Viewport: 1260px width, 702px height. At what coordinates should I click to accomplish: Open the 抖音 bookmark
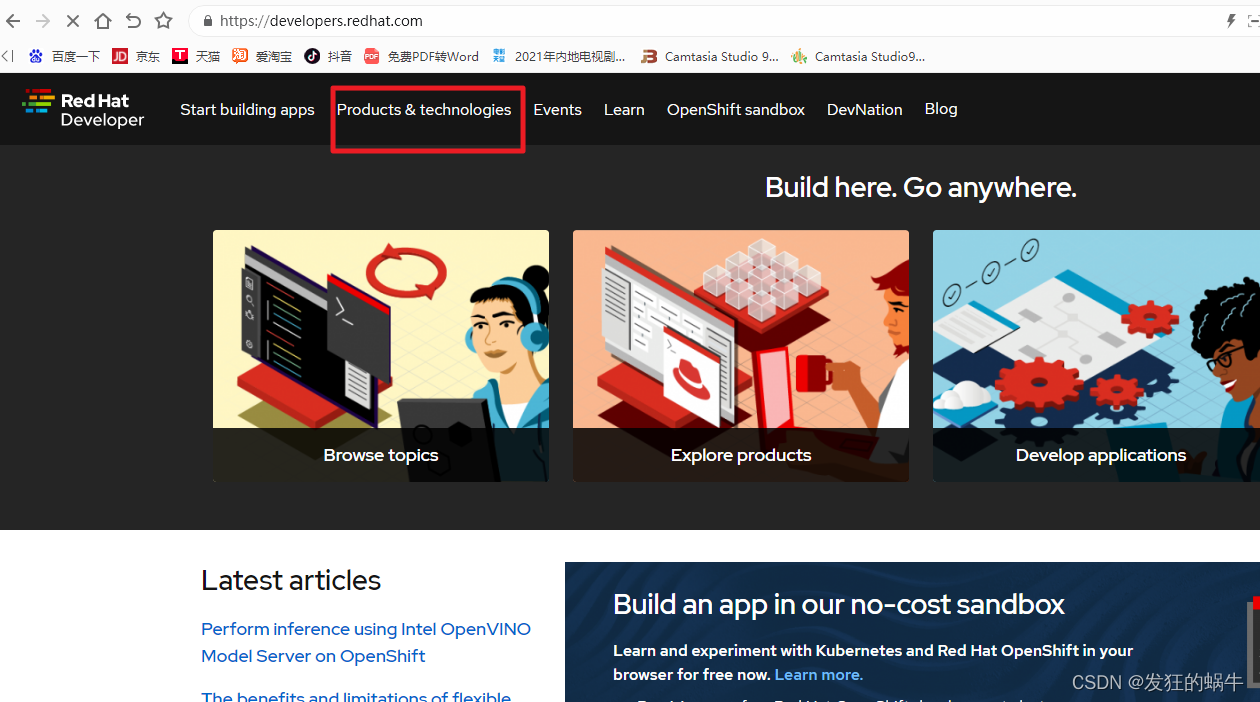[x=328, y=57]
